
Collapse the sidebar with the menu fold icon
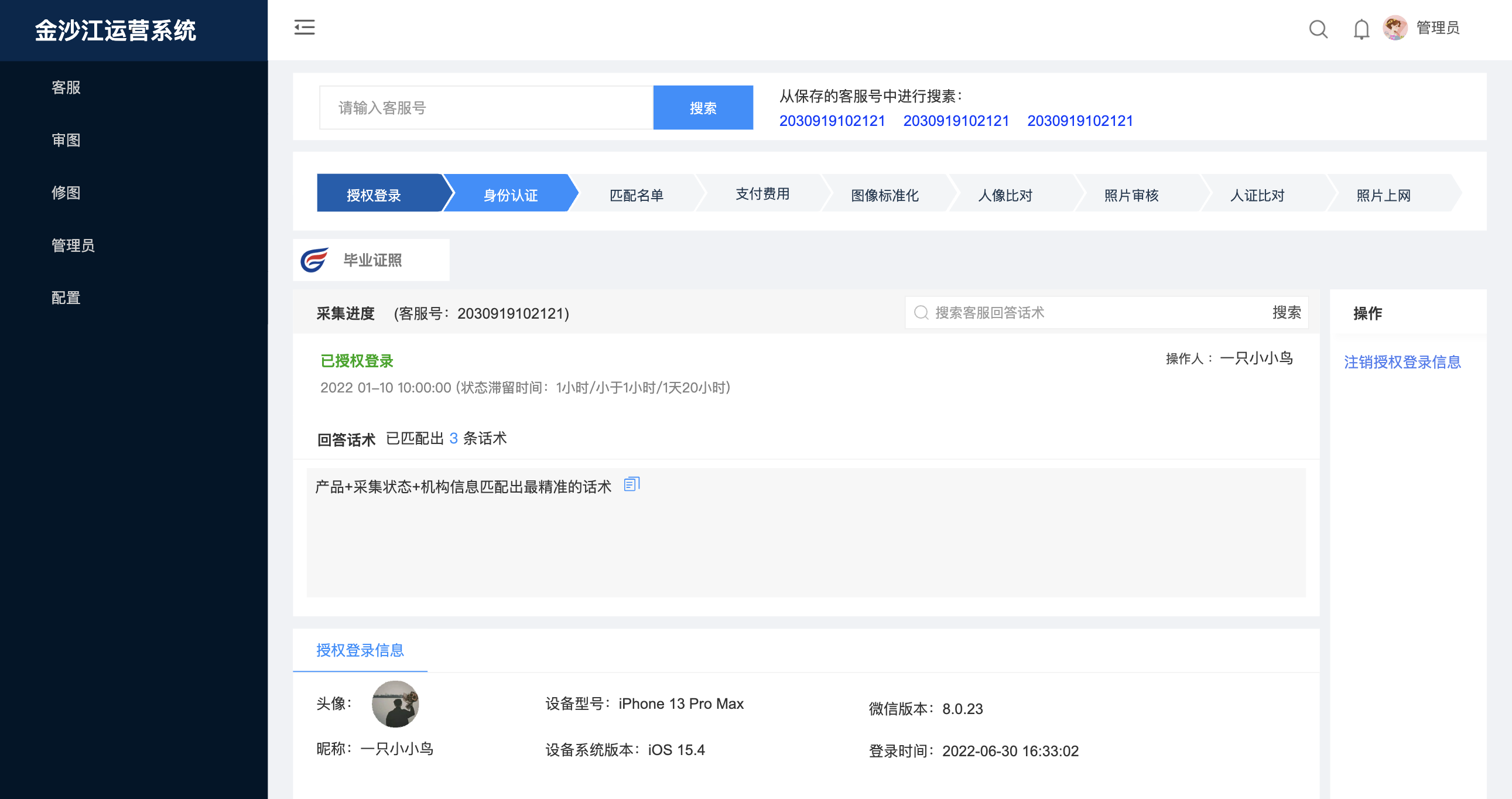304,28
